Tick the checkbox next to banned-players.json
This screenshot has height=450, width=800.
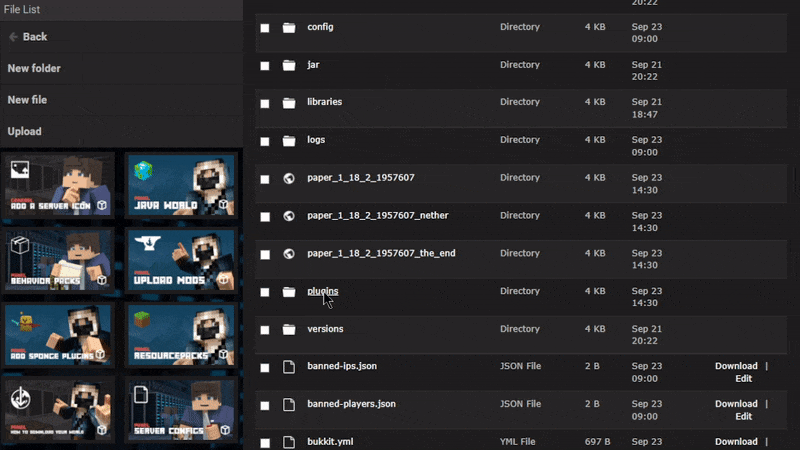tap(265, 405)
